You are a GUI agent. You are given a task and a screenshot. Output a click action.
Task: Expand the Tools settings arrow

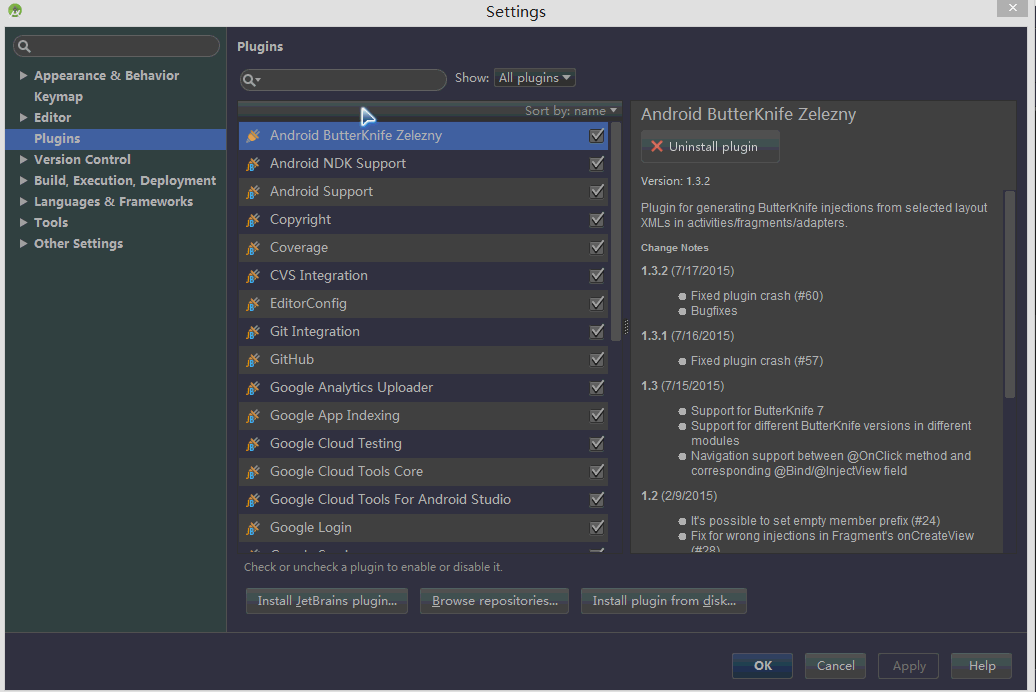[23, 223]
